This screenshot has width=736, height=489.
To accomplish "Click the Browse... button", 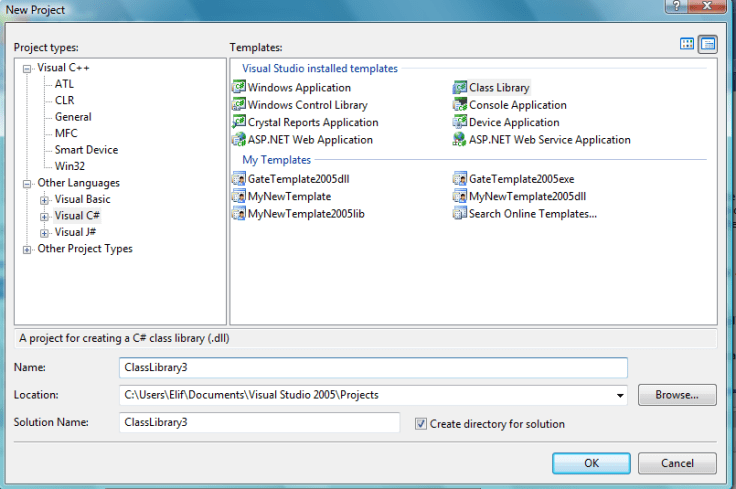I will point(677,395).
